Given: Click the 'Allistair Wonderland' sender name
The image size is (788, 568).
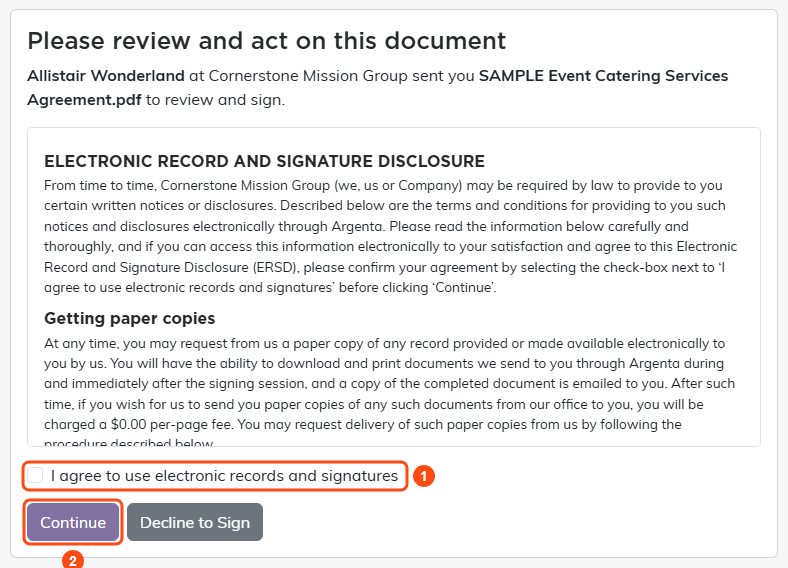Looking at the screenshot, I should [x=106, y=76].
